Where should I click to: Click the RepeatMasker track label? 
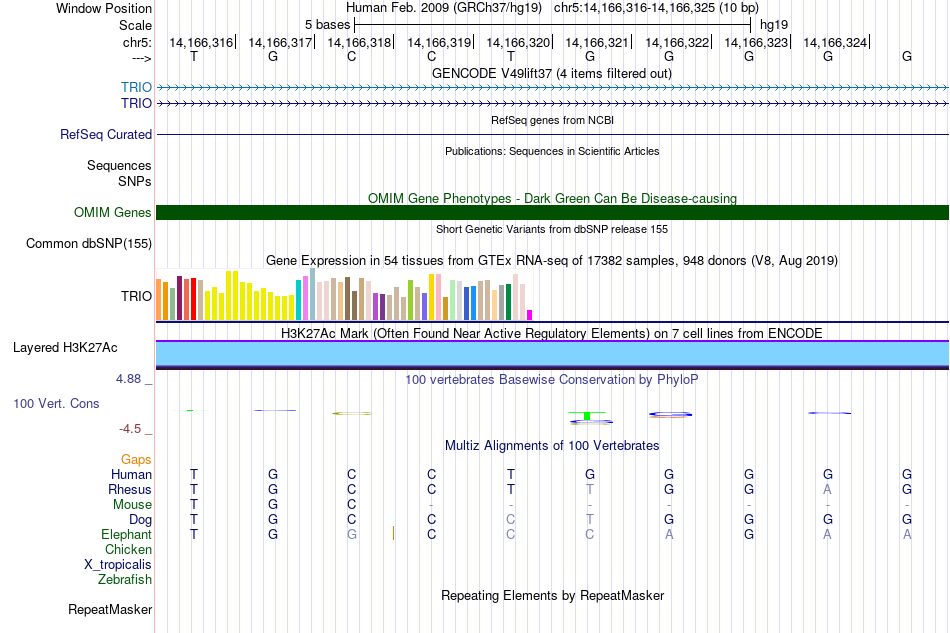pyautogui.click(x=110, y=609)
